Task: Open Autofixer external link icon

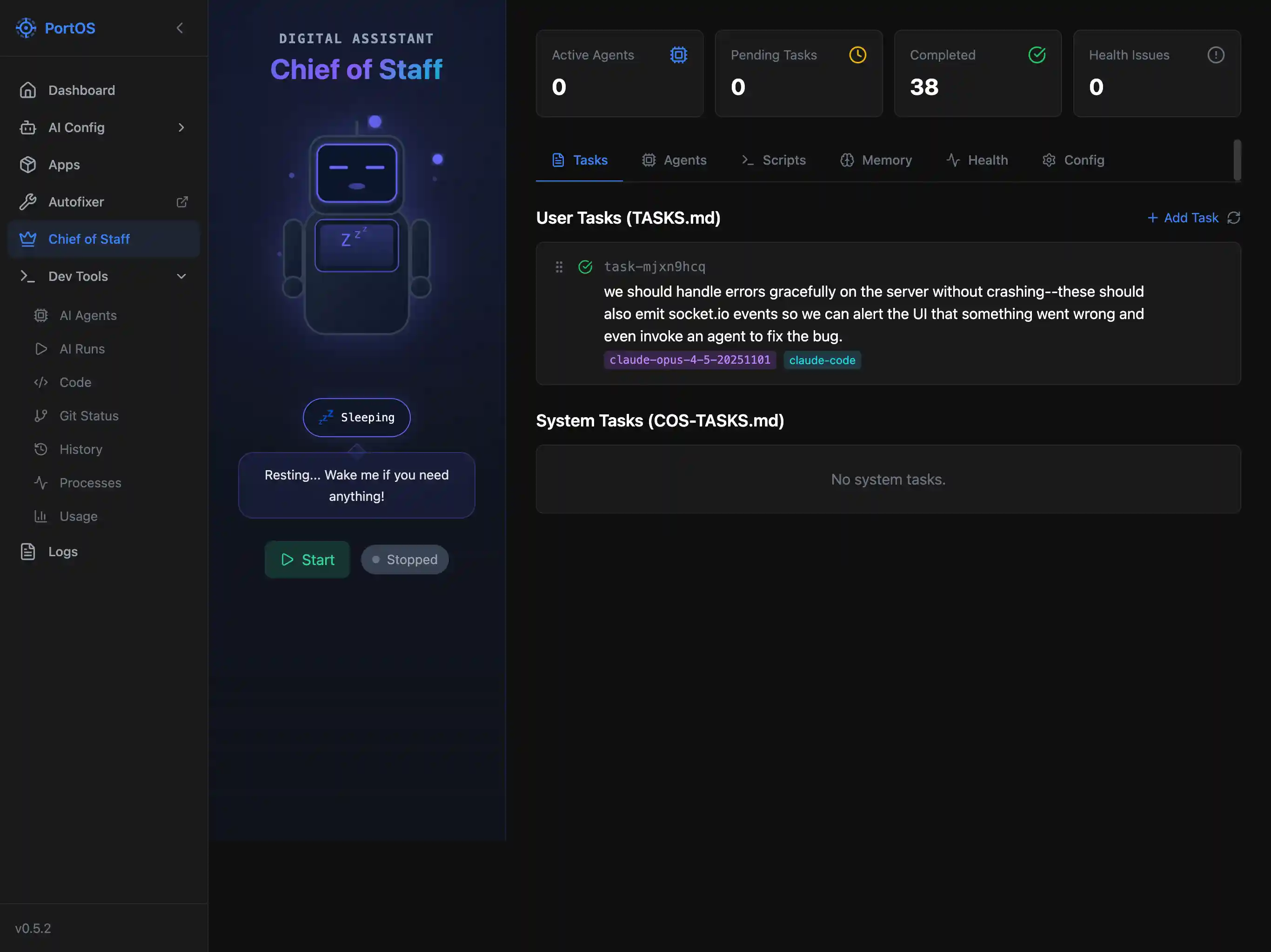Action: tap(182, 202)
